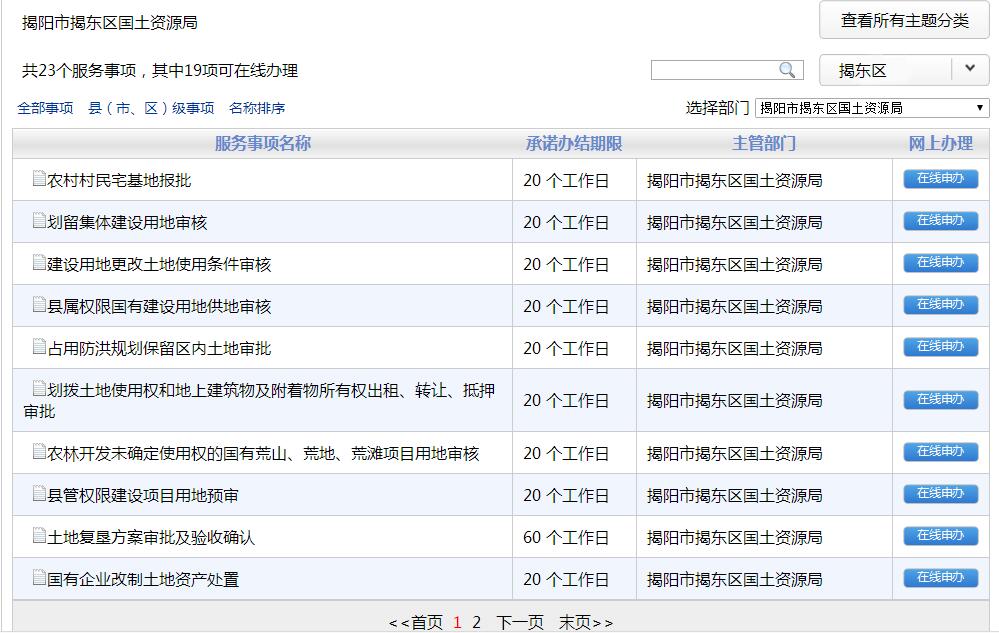Click document icon beside 县管权限建设项目用地预审
Viewport: 999px width, 633px height.
(40, 494)
